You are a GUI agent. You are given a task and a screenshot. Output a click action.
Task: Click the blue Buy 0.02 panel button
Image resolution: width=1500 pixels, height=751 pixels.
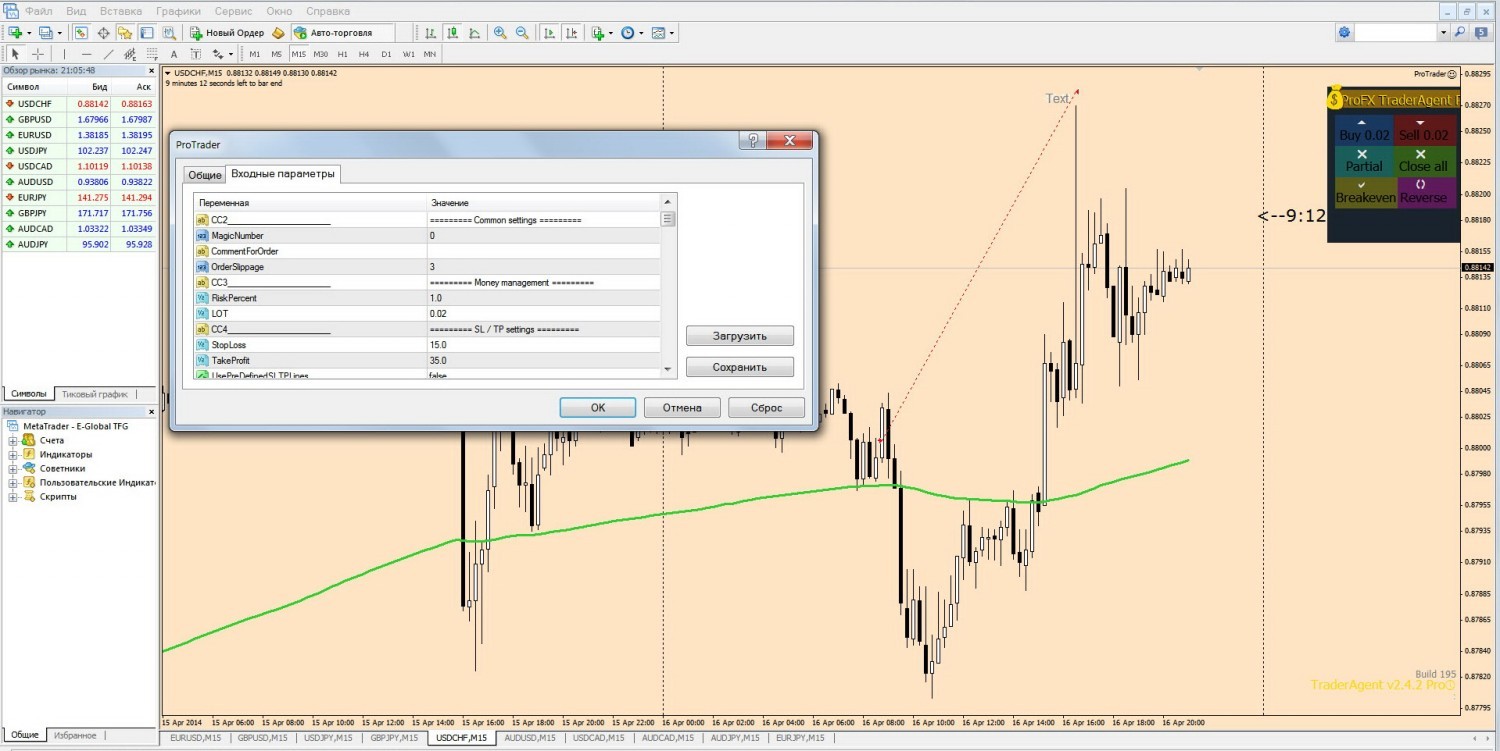(1365, 131)
